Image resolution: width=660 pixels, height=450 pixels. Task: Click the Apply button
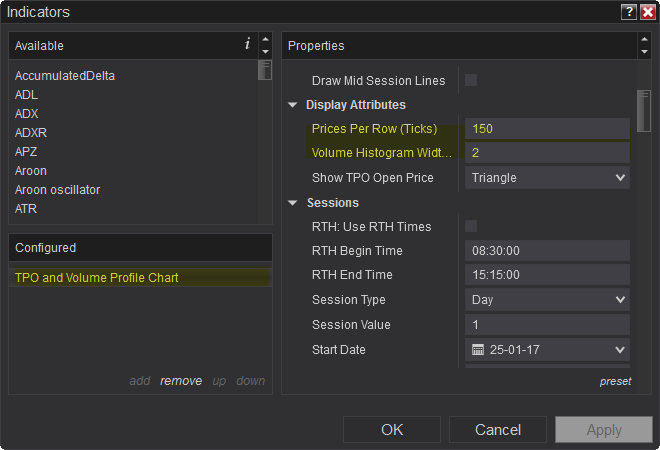tap(604, 430)
